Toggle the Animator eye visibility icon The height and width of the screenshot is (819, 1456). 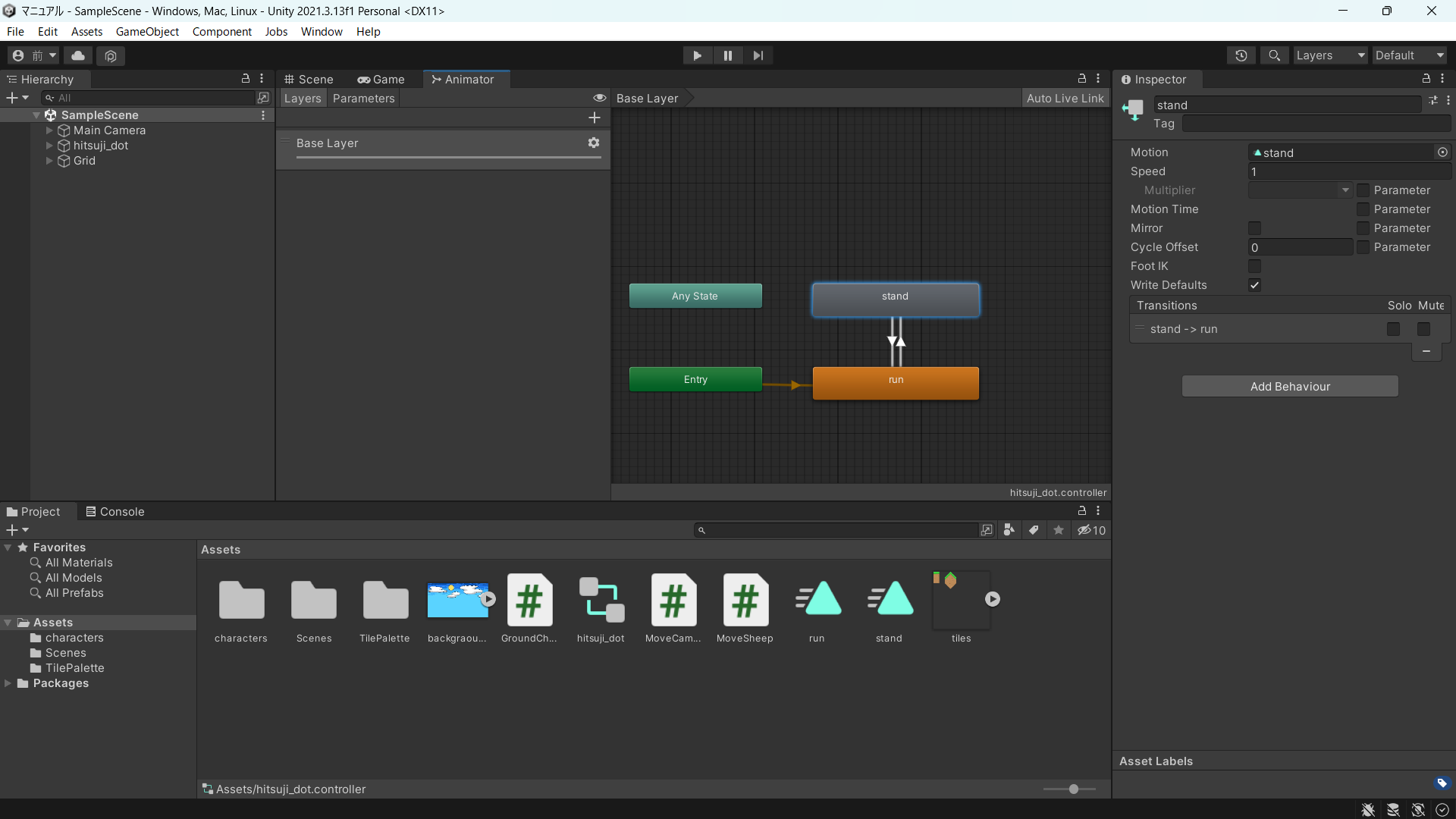click(599, 98)
